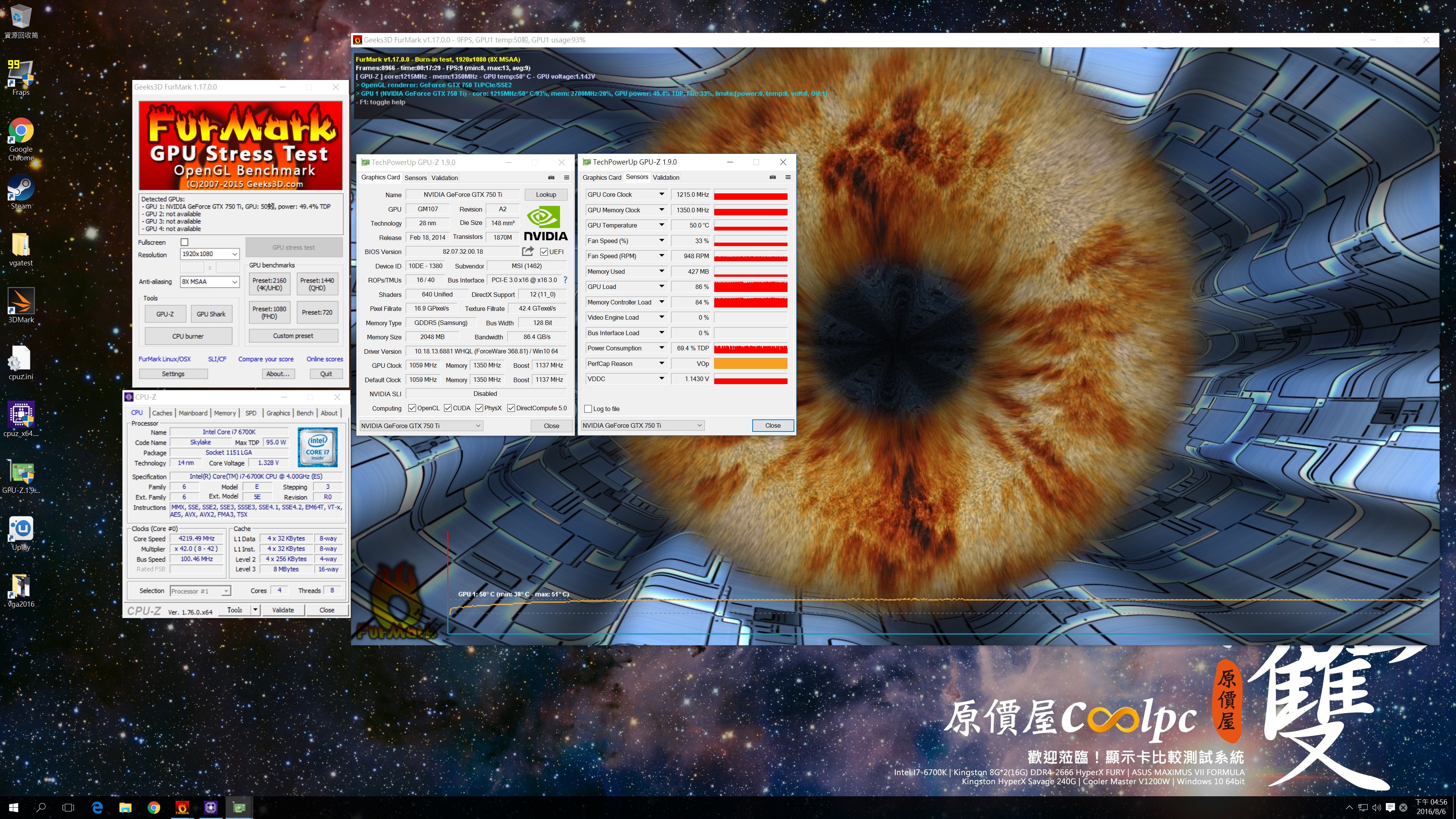Toggle DirectCompute 5.0 checkbox
Image resolution: width=1456 pixels, height=819 pixels.
[x=511, y=408]
